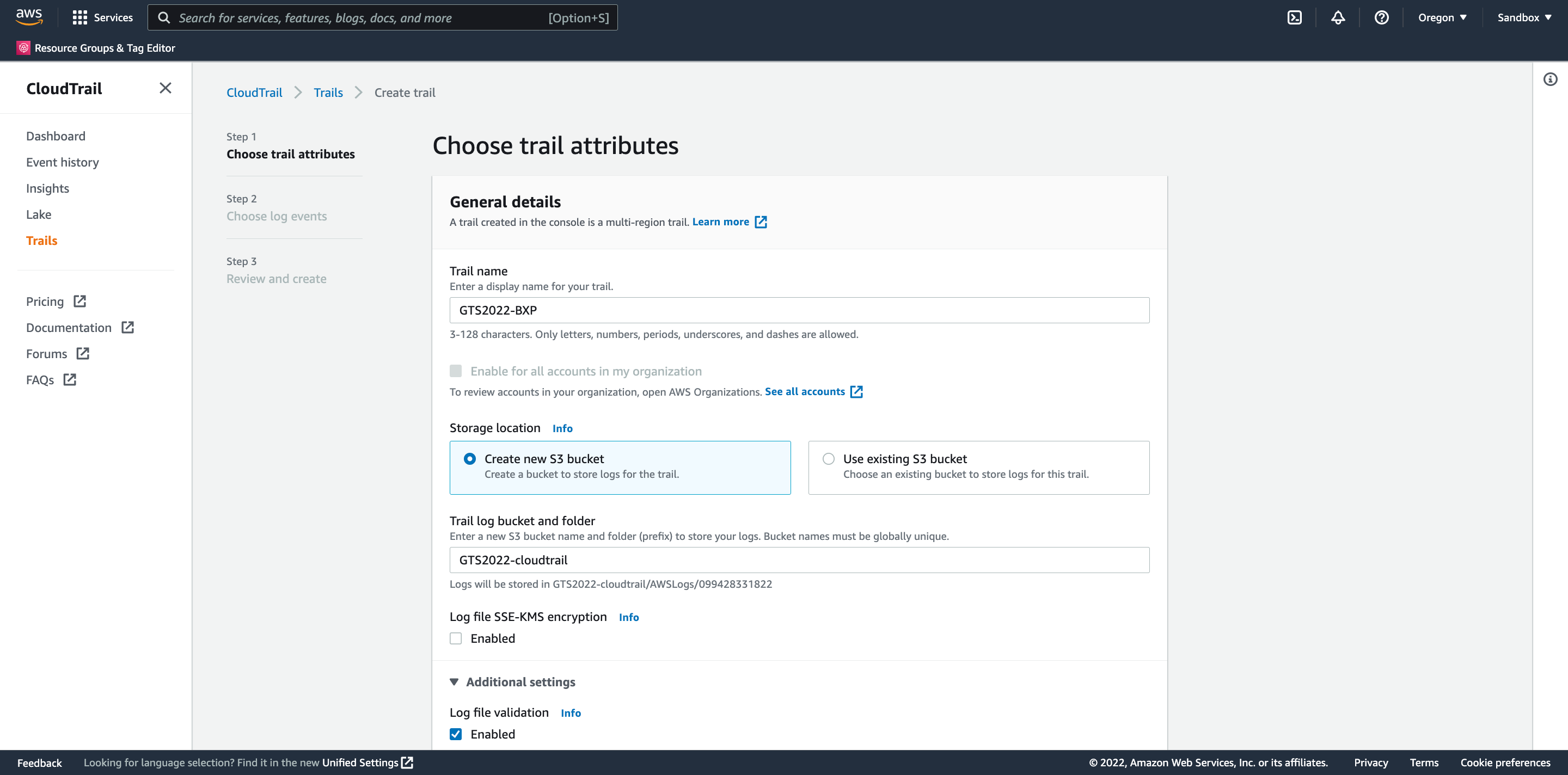Open the Services grid menu icon
The image size is (1568, 775).
[x=79, y=17]
